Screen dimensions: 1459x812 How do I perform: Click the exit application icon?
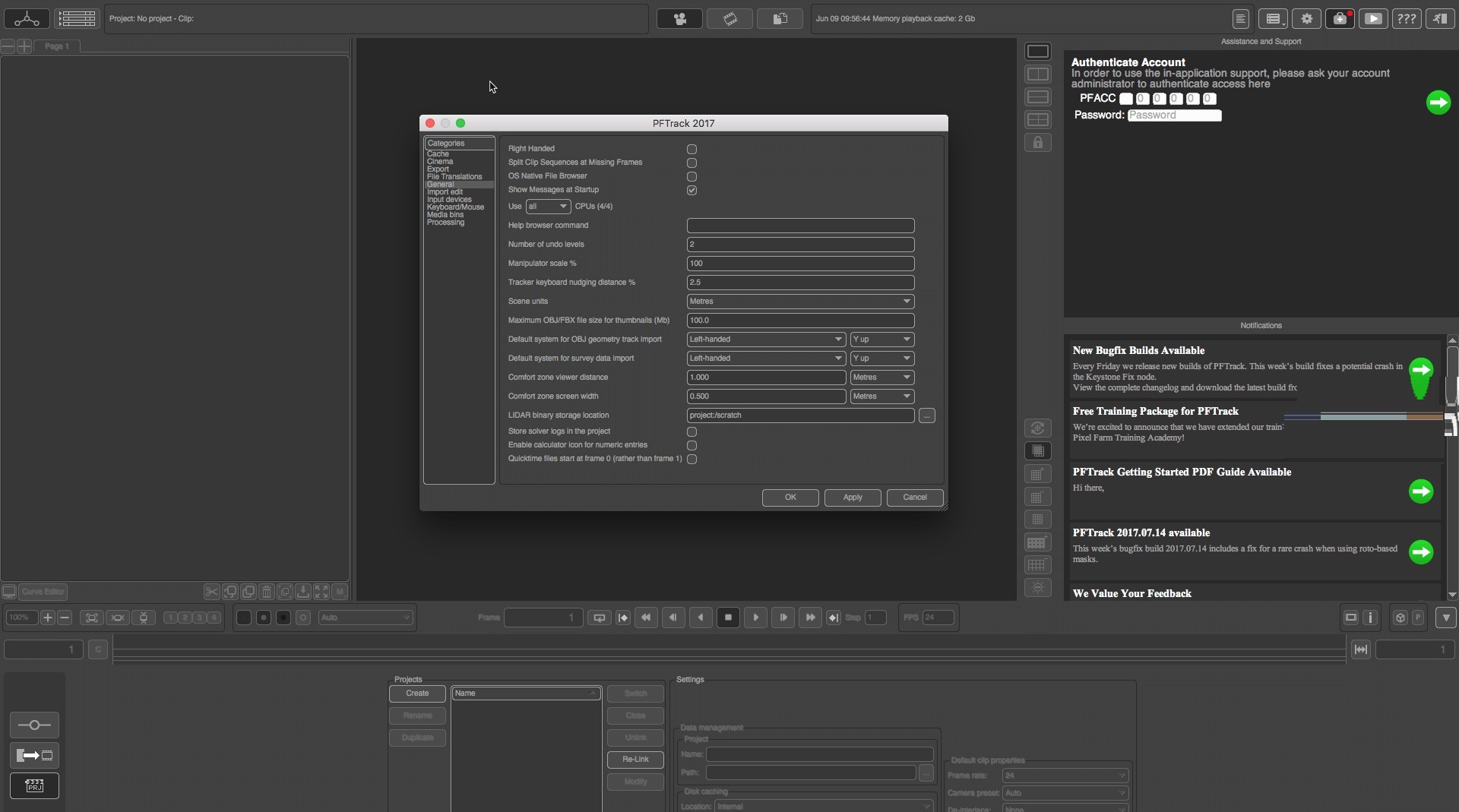[1440, 19]
